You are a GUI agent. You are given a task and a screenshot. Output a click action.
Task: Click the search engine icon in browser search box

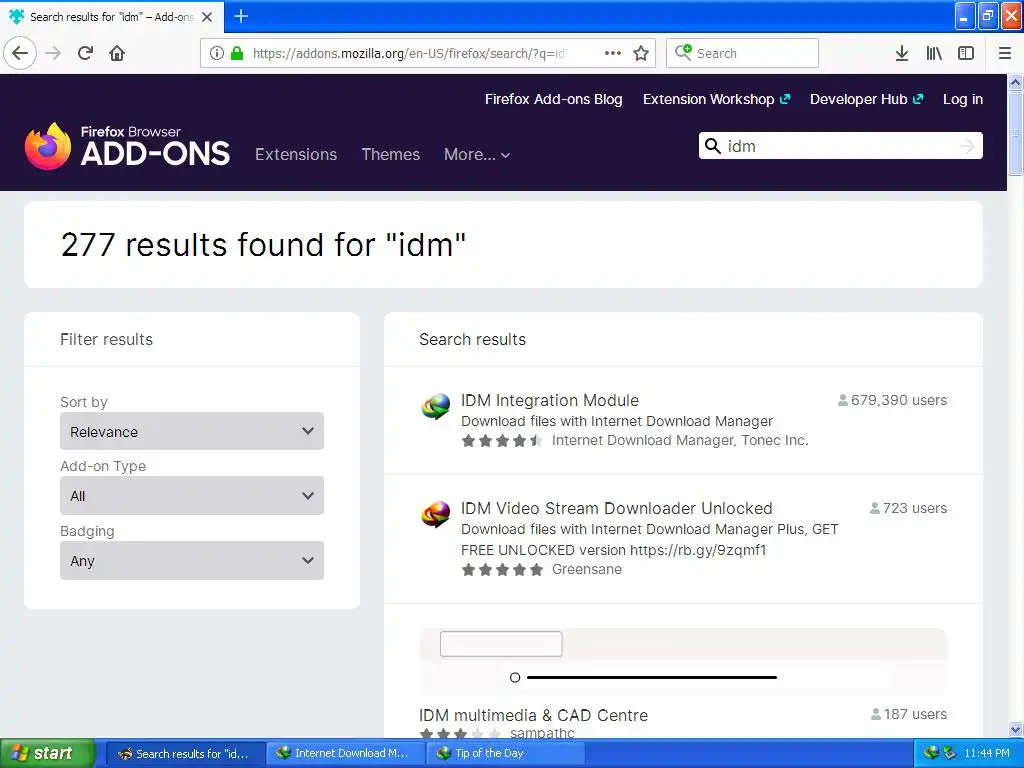tap(683, 52)
